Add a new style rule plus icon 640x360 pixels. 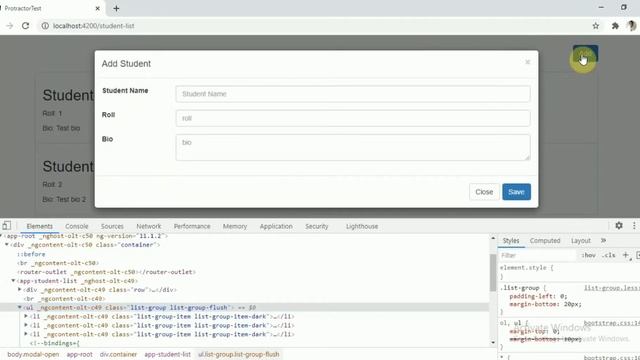(x=626, y=255)
